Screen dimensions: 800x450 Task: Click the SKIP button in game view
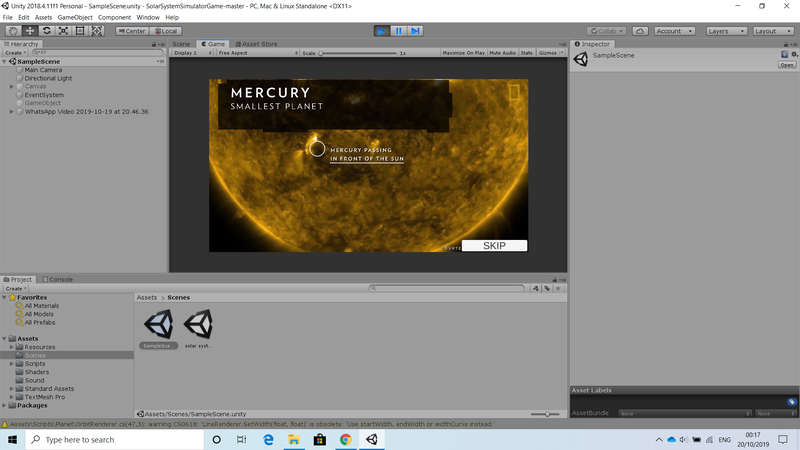click(494, 246)
